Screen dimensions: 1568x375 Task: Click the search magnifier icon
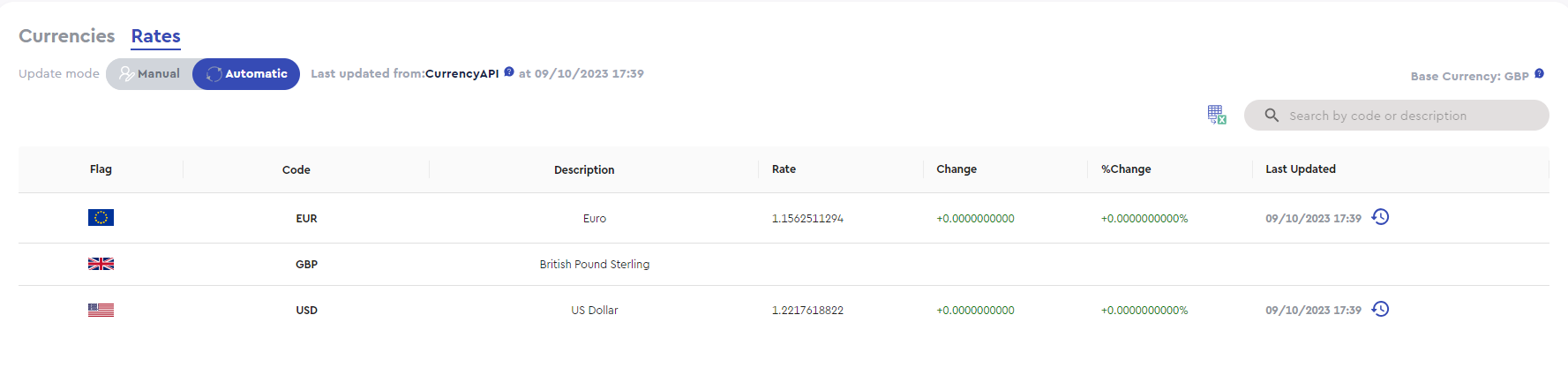(x=1272, y=116)
